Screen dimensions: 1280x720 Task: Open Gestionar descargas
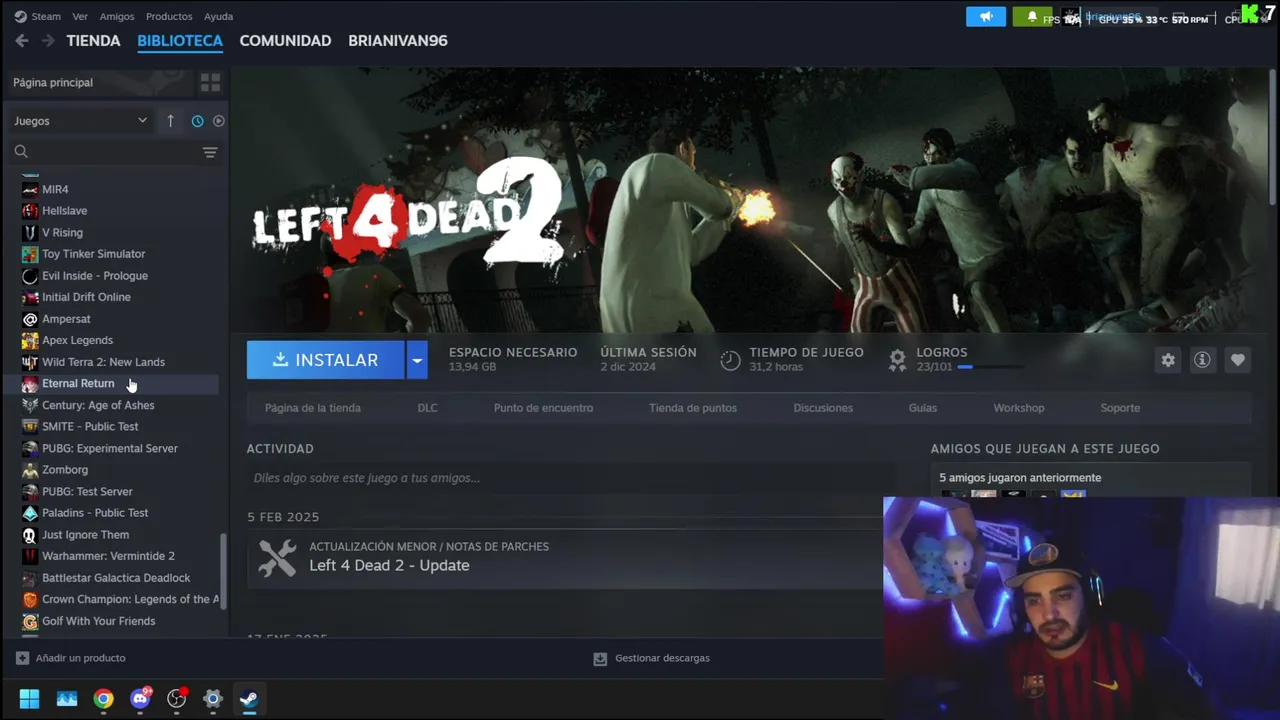pos(651,658)
